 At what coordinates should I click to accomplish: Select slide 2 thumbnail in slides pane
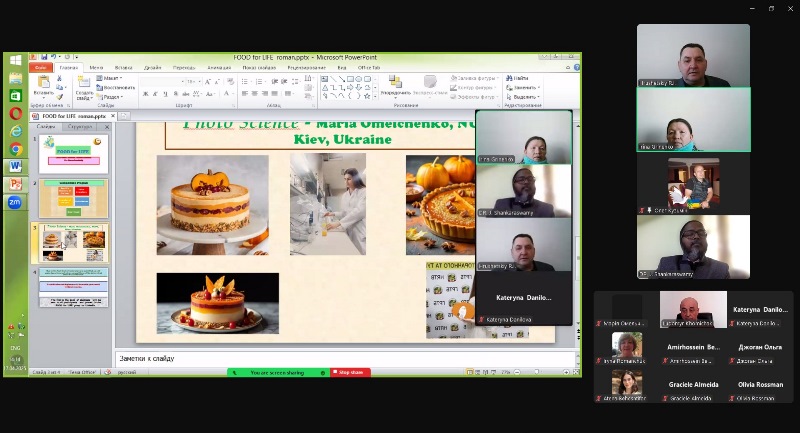tap(73, 198)
